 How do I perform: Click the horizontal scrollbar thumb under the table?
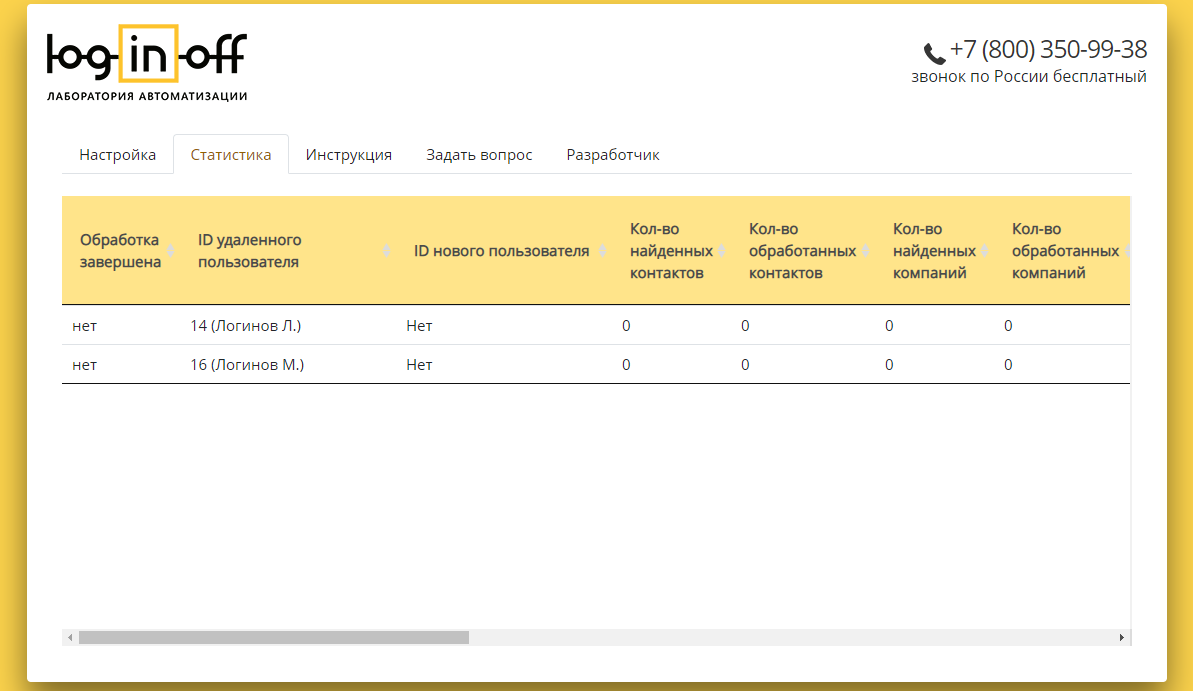pos(273,637)
